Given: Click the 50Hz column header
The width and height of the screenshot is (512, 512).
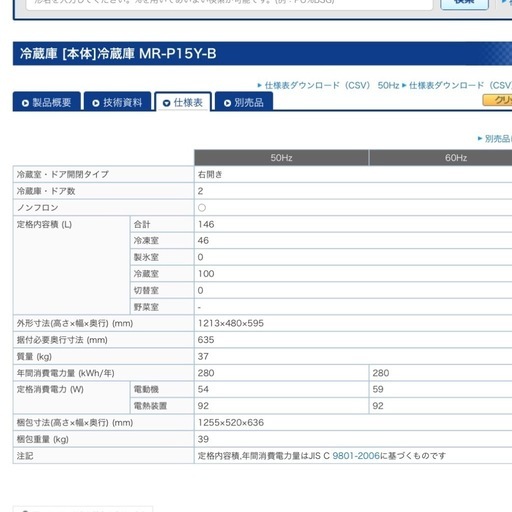Looking at the screenshot, I should point(281,158).
